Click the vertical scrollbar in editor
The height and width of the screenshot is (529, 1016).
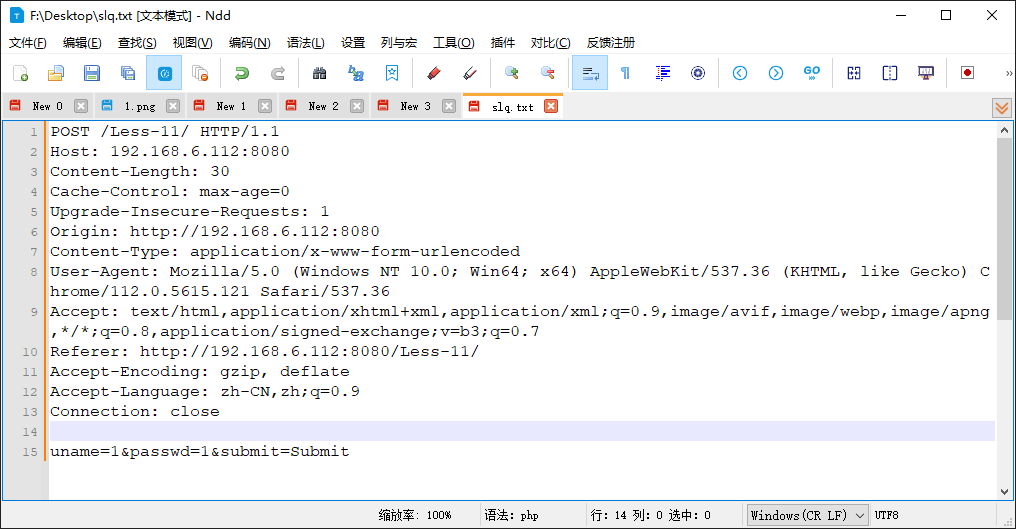tap(1004, 300)
